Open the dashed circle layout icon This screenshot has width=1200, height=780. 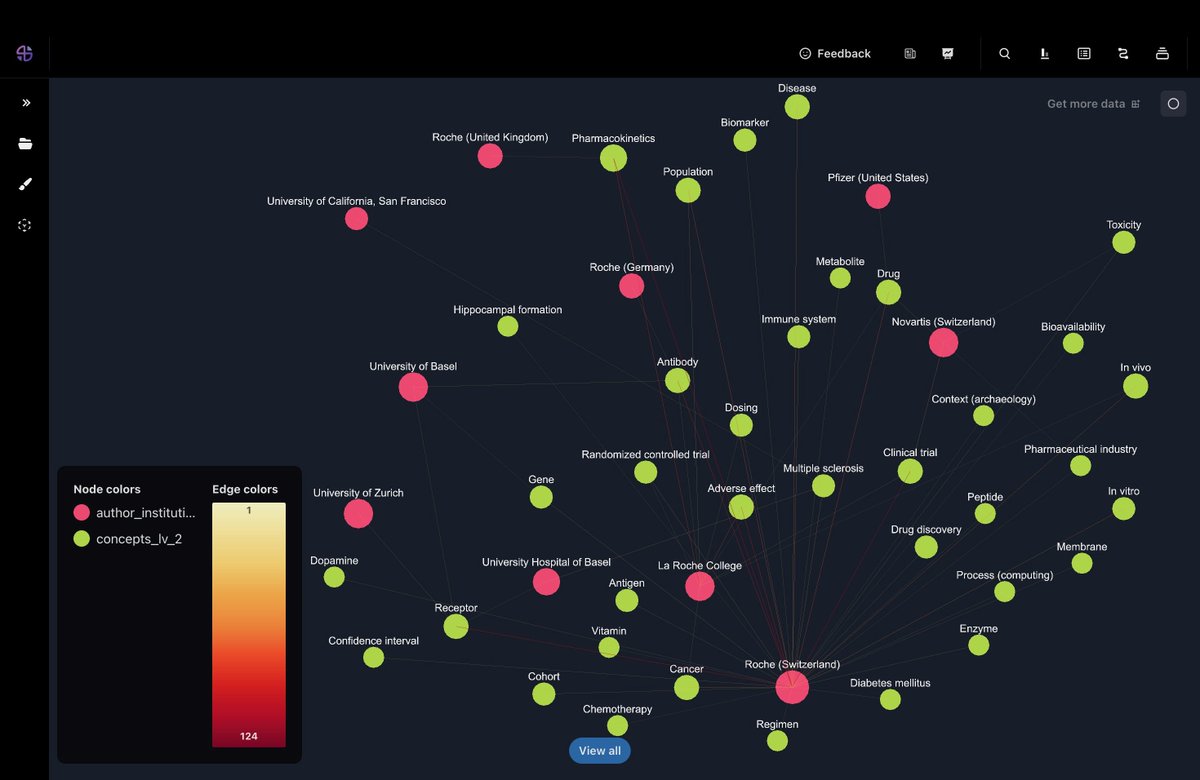25,226
